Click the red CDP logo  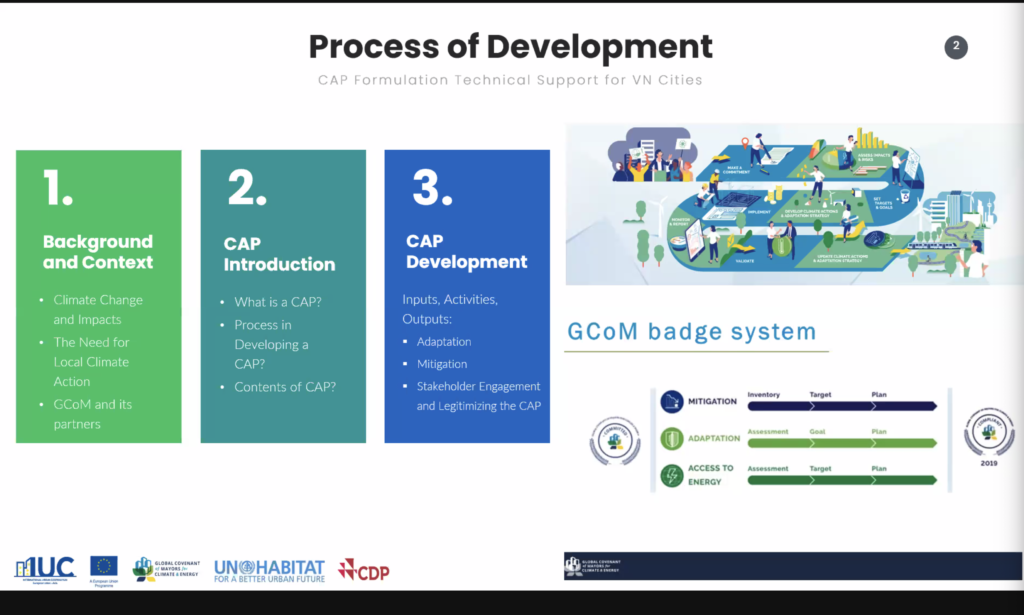pyautogui.click(x=363, y=570)
